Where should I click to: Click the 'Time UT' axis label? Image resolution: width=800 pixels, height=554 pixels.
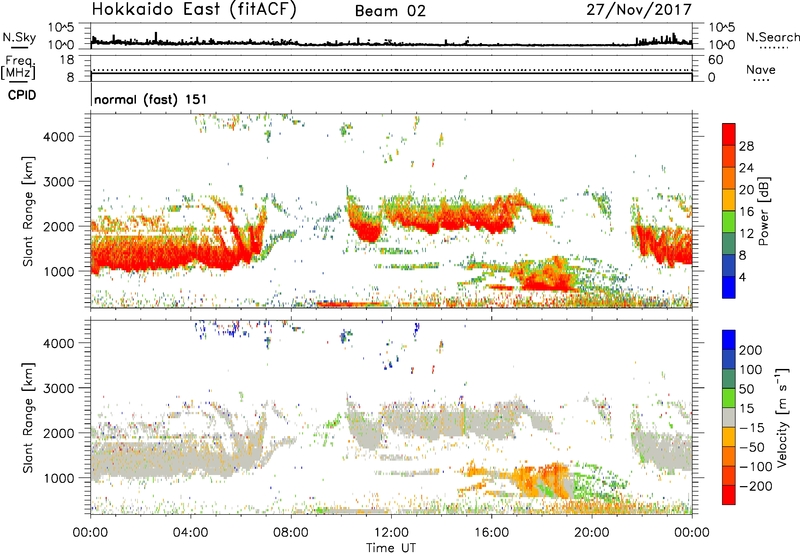[391, 548]
